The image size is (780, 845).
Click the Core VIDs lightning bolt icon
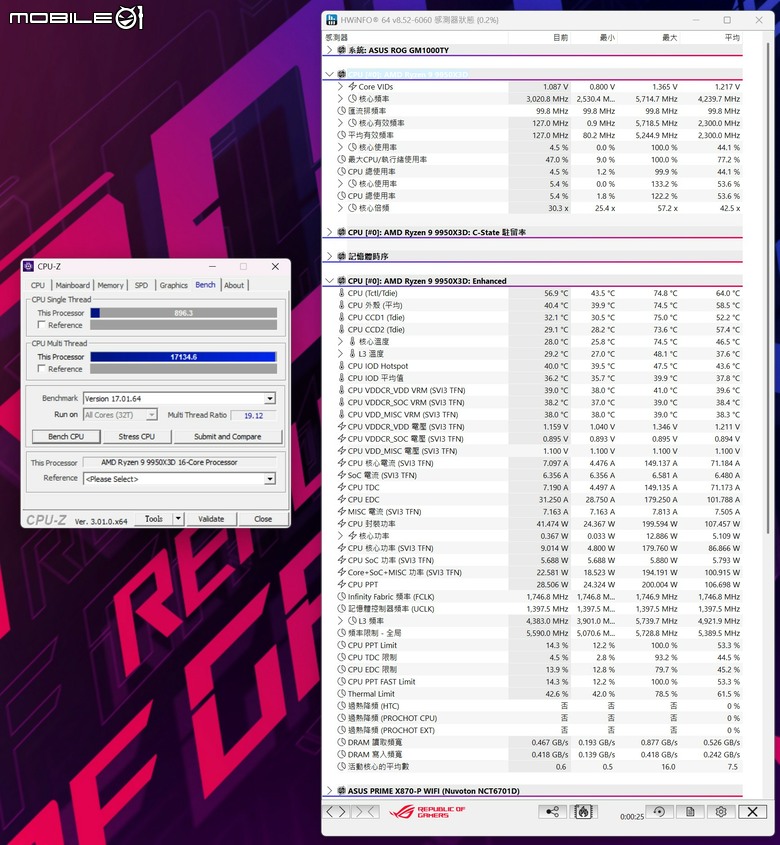pos(352,86)
